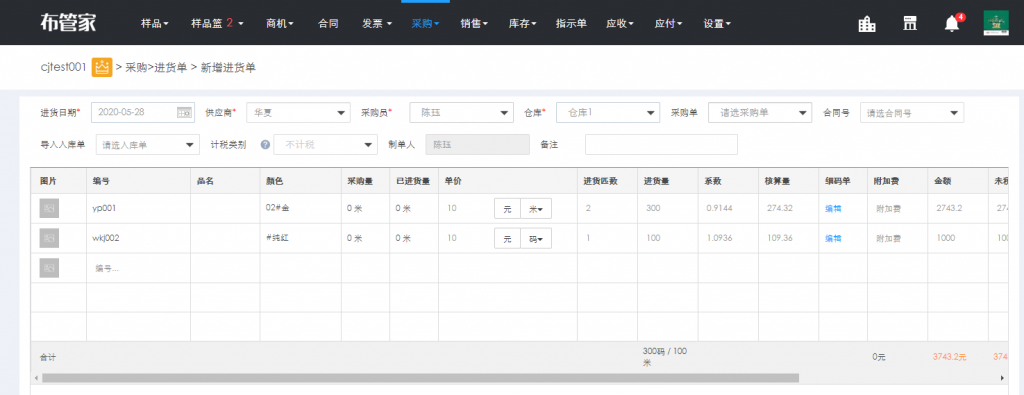This screenshot has height=395, width=1024.
Task: Open the 采购 menu
Action: tap(426, 24)
